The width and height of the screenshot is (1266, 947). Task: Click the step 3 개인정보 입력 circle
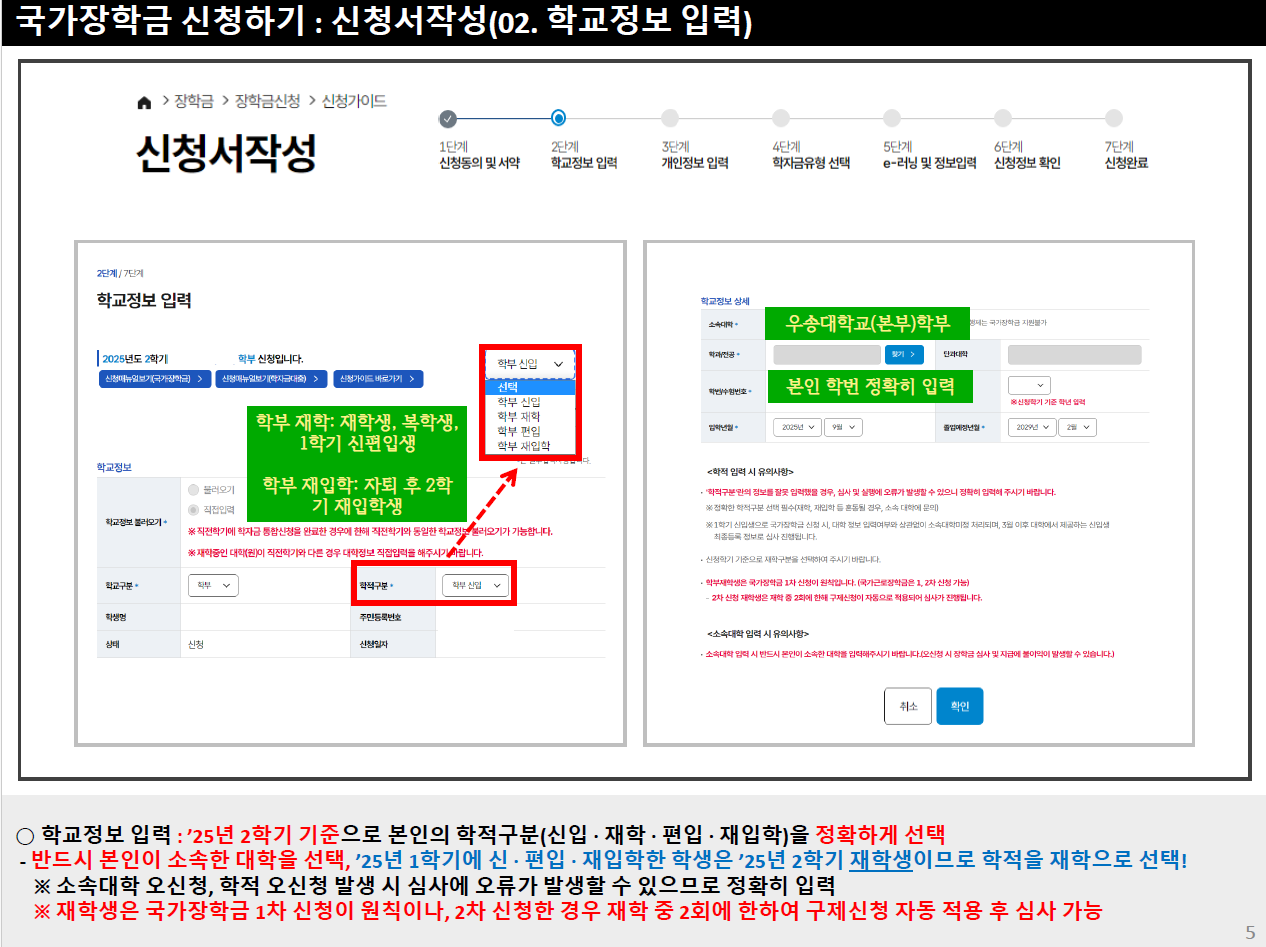click(x=670, y=119)
